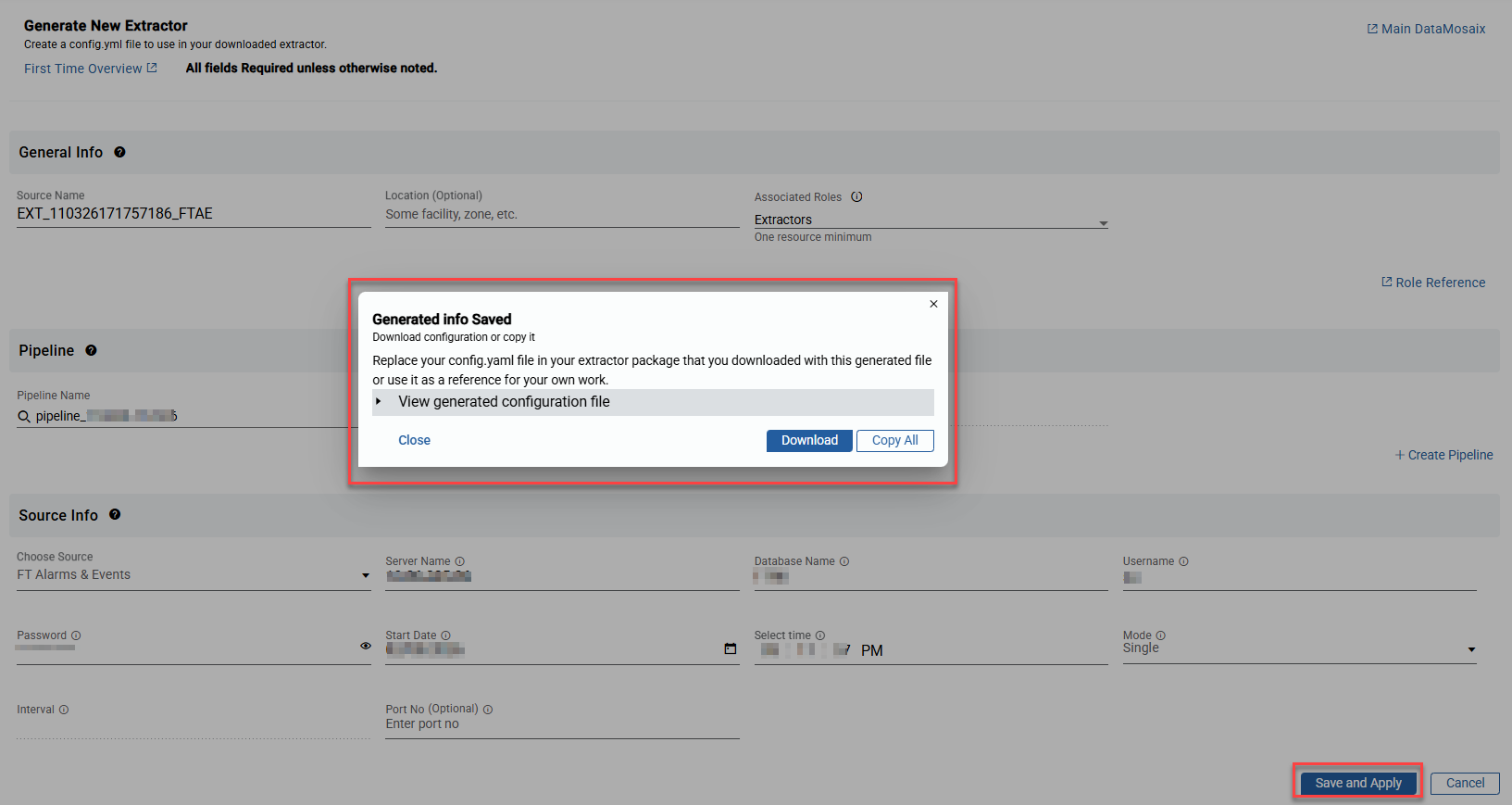Expand View generated configuration file
This screenshot has height=805, width=1512.
point(653,402)
